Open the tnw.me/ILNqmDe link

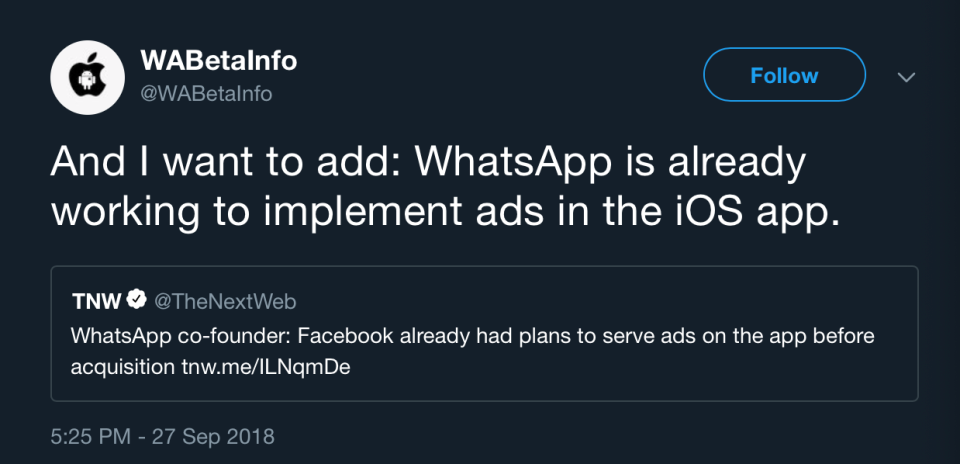[266, 367]
